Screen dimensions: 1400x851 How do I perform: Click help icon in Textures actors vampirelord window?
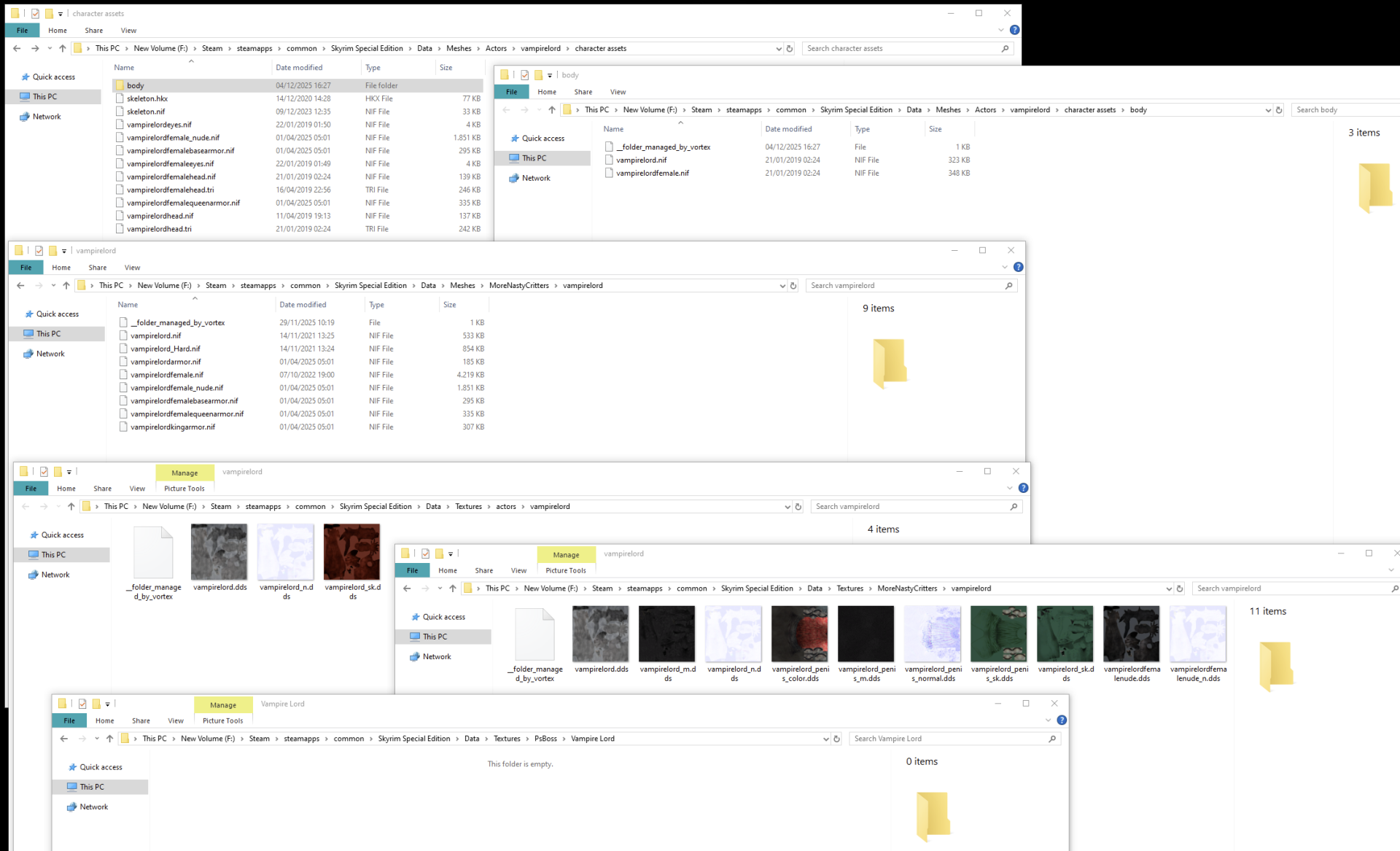pos(1023,488)
